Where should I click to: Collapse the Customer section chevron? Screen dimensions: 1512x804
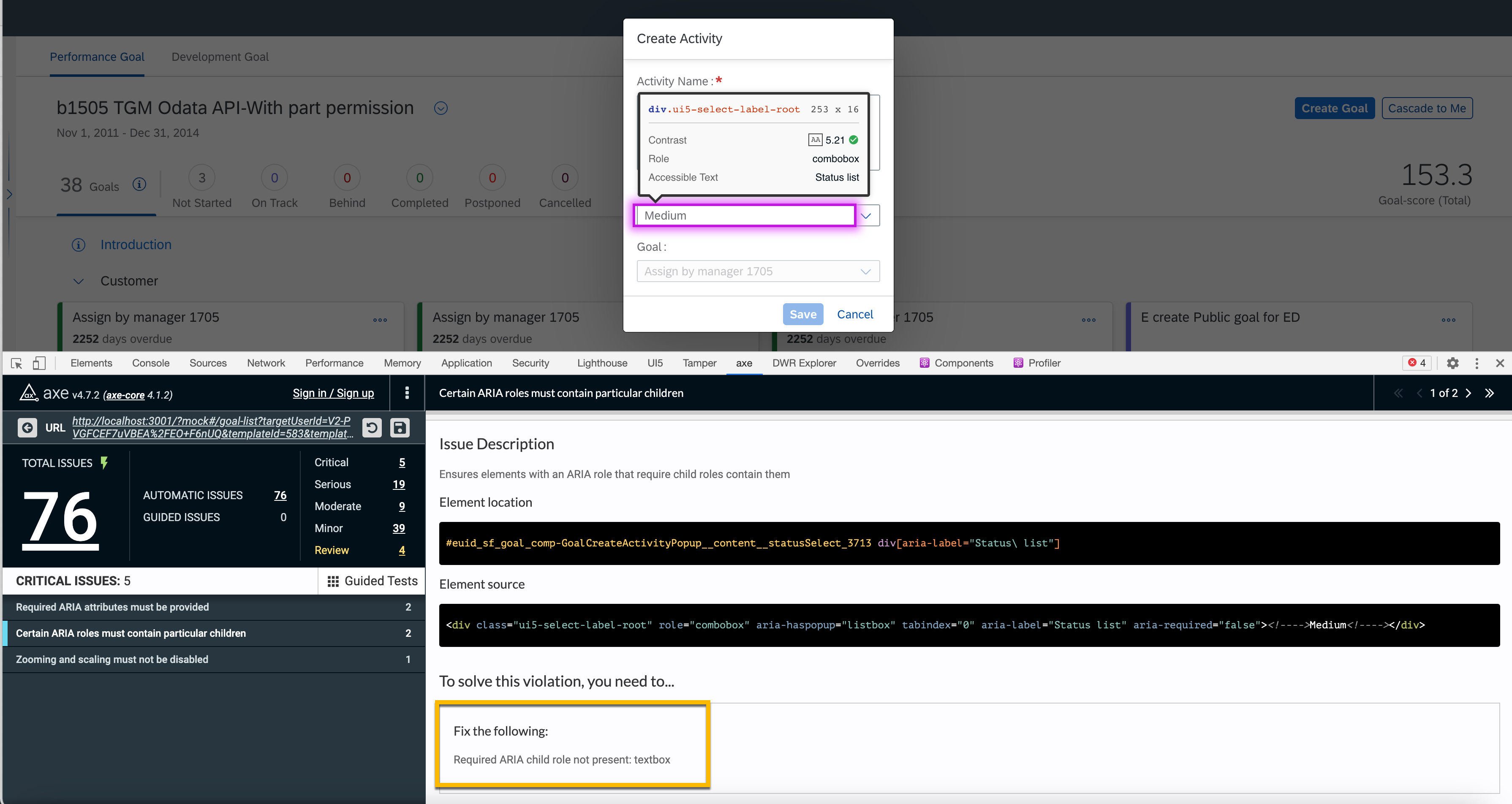79,281
